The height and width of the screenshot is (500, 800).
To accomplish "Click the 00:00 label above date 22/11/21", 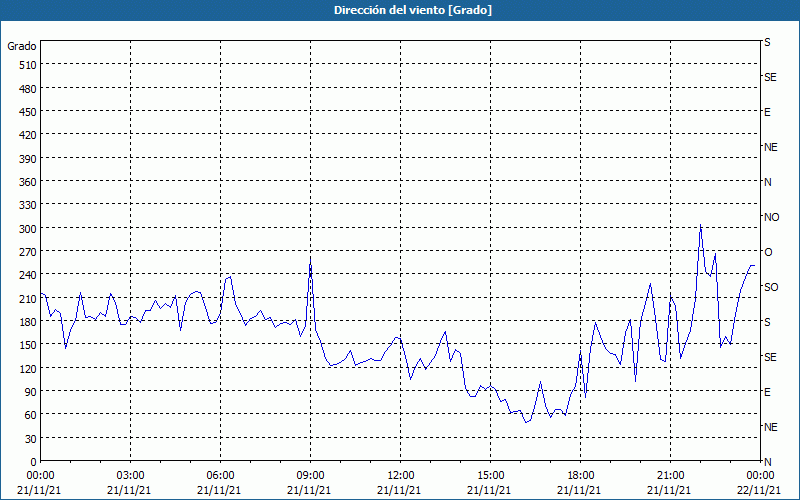I will pyautogui.click(x=760, y=476).
